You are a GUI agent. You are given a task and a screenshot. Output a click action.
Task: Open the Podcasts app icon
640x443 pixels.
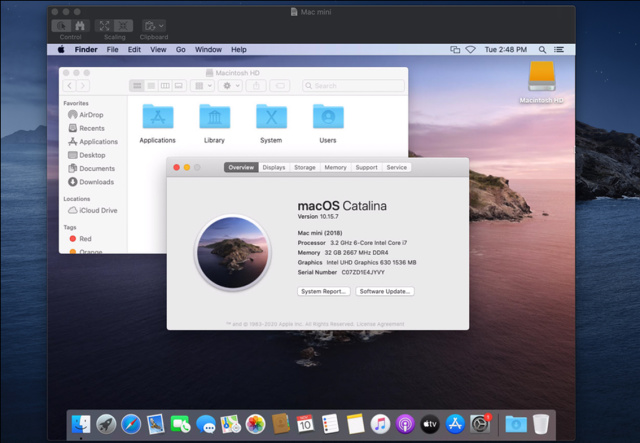point(405,424)
